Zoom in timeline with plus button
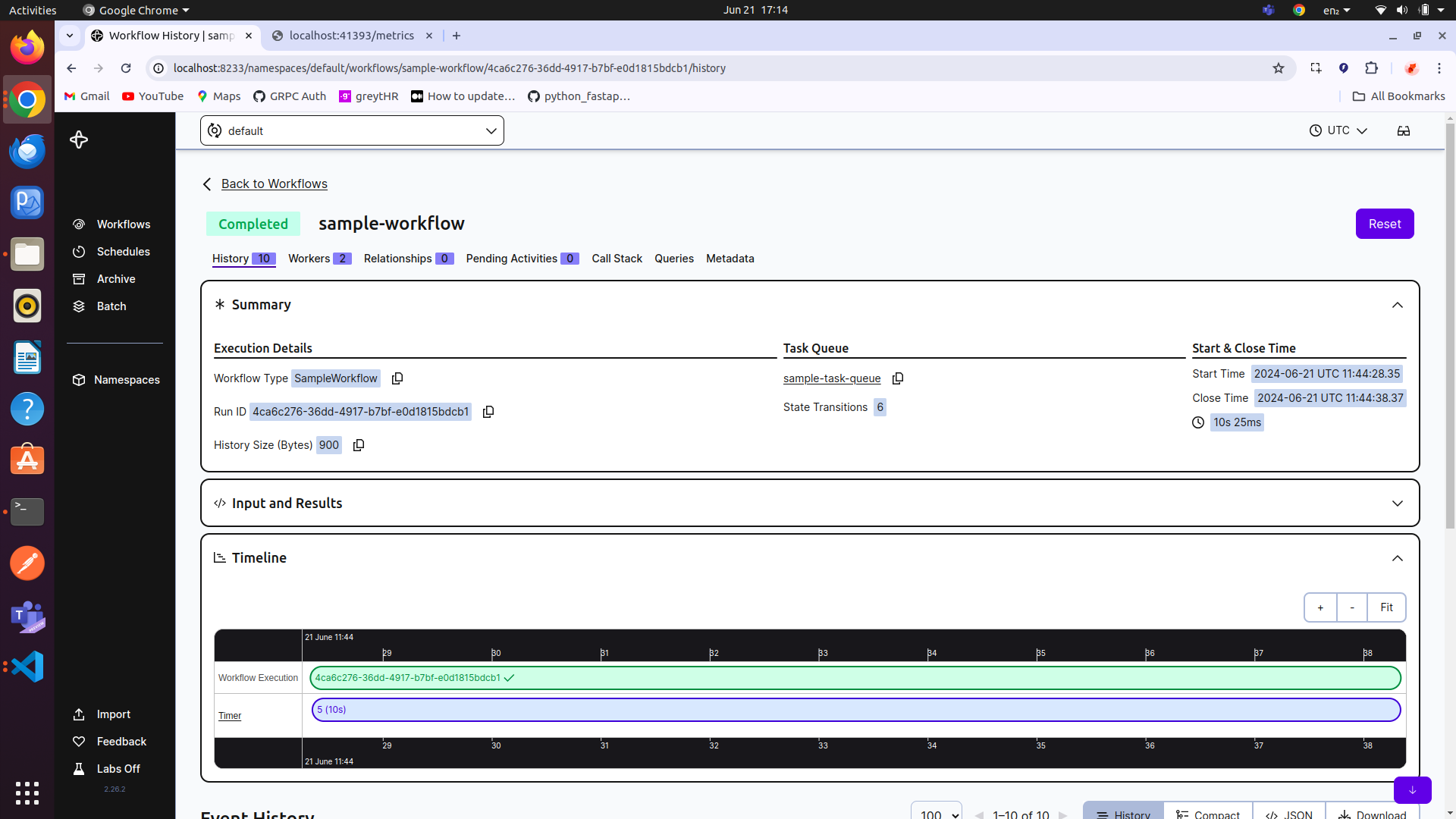 coord(1320,607)
